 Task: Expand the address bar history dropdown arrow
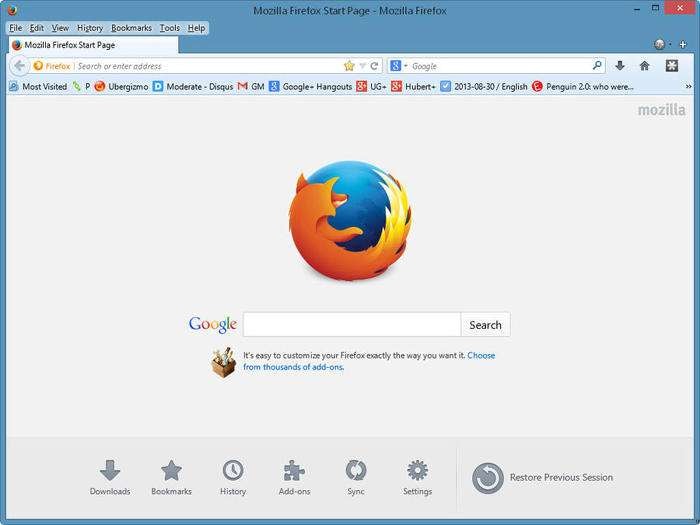(x=363, y=66)
